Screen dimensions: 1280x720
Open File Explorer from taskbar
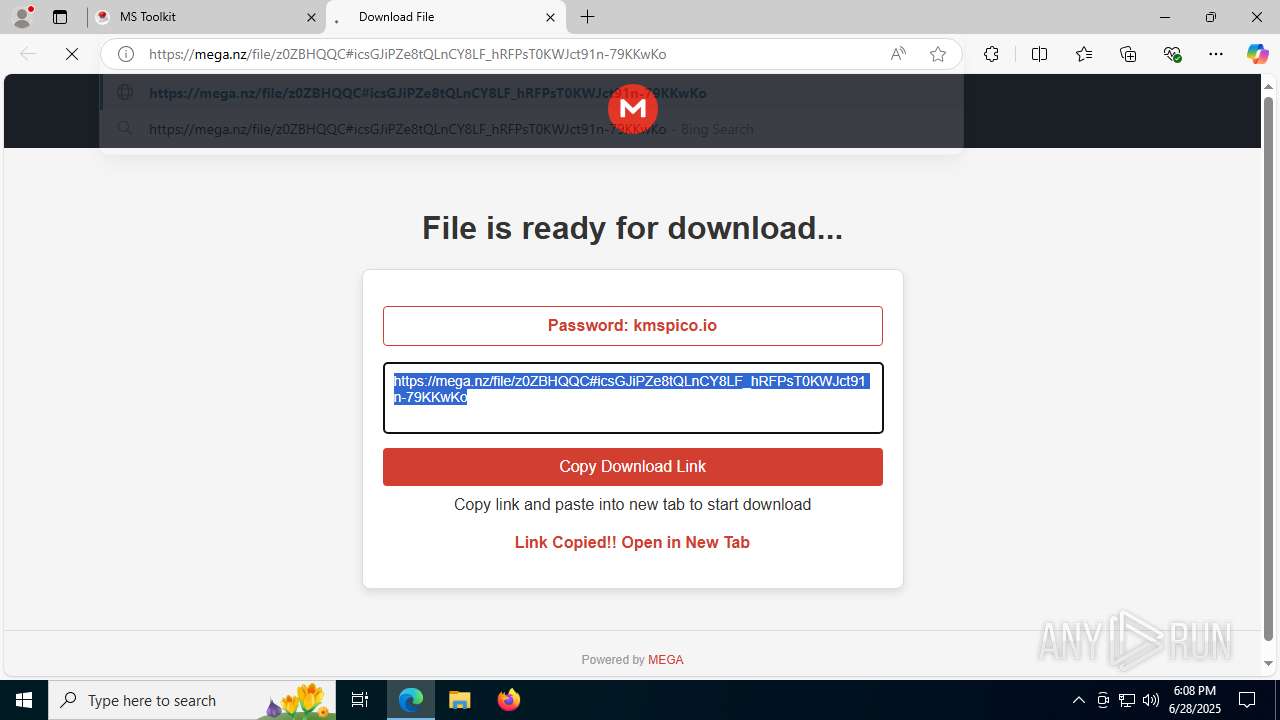(459, 700)
